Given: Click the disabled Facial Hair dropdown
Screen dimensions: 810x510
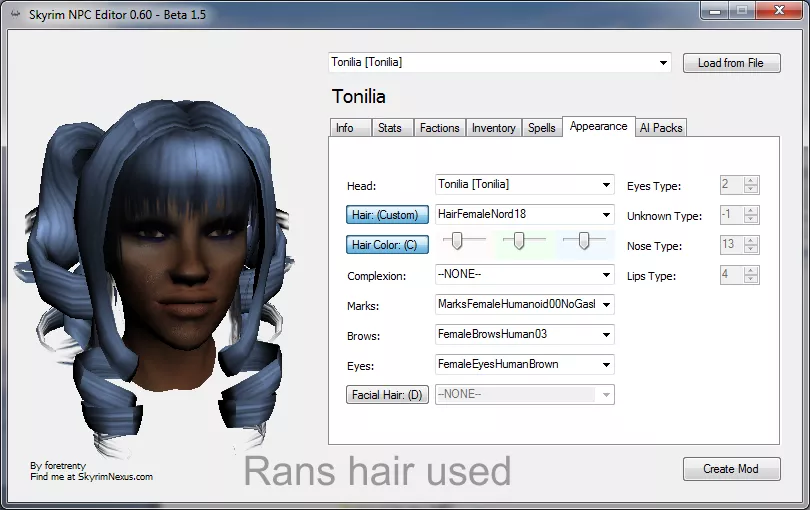Looking at the screenshot, I should 524,394.
